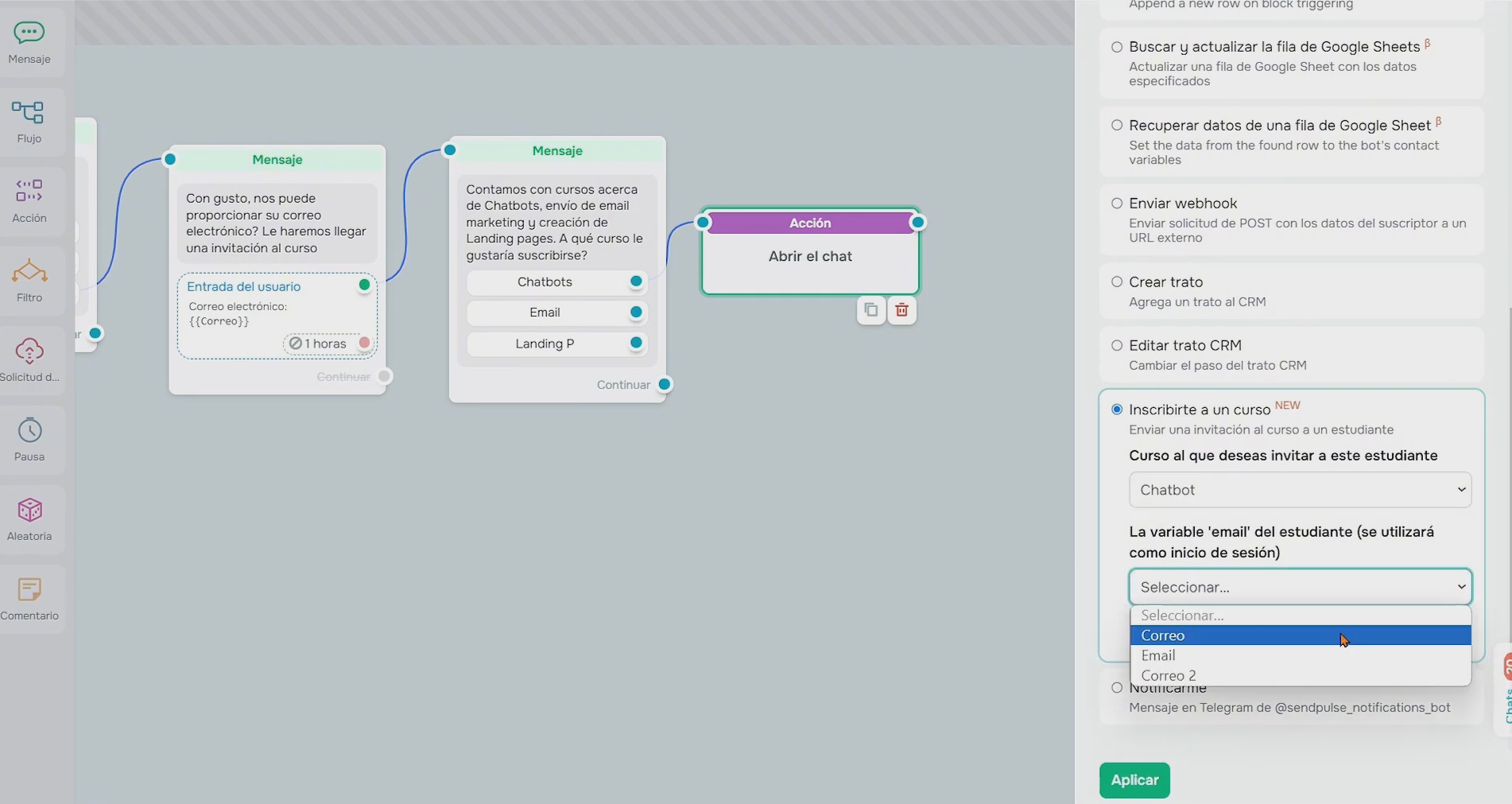Select the Aleatoria dice icon
This screenshot has width=1512, height=804.
[29, 510]
